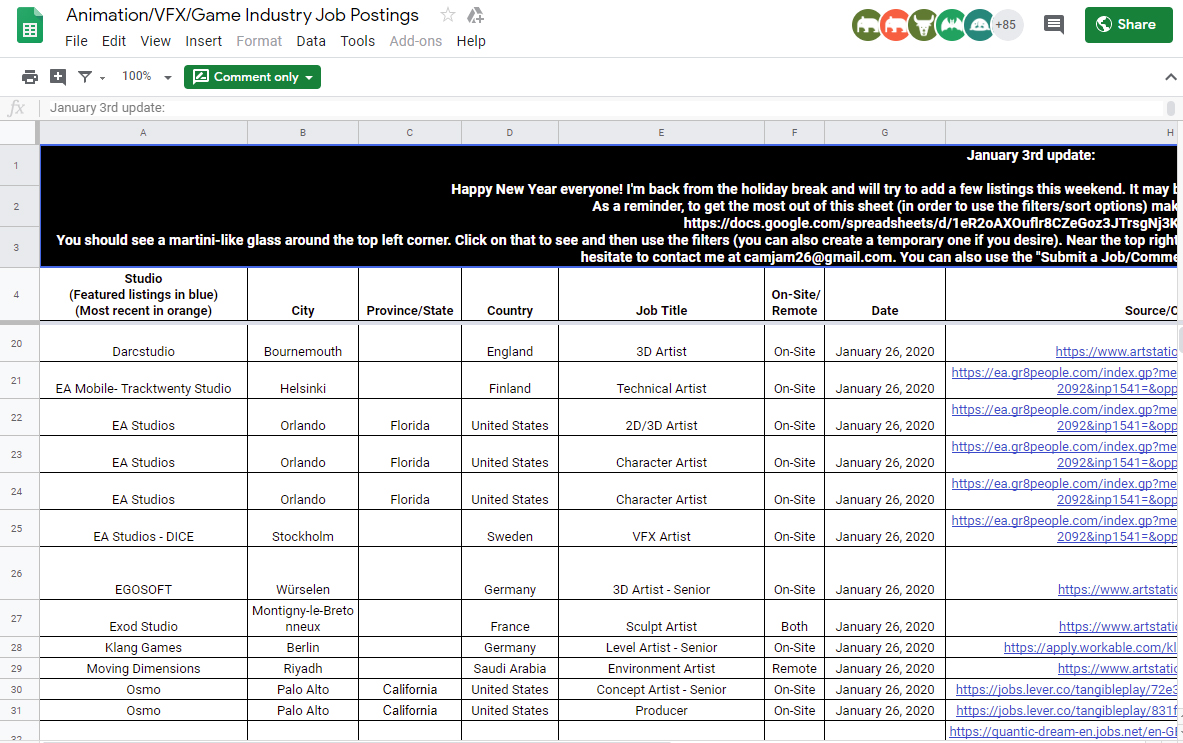Show the +85 more viewers
Viewport: 1183px width, 743px height.
(1006, 25)
